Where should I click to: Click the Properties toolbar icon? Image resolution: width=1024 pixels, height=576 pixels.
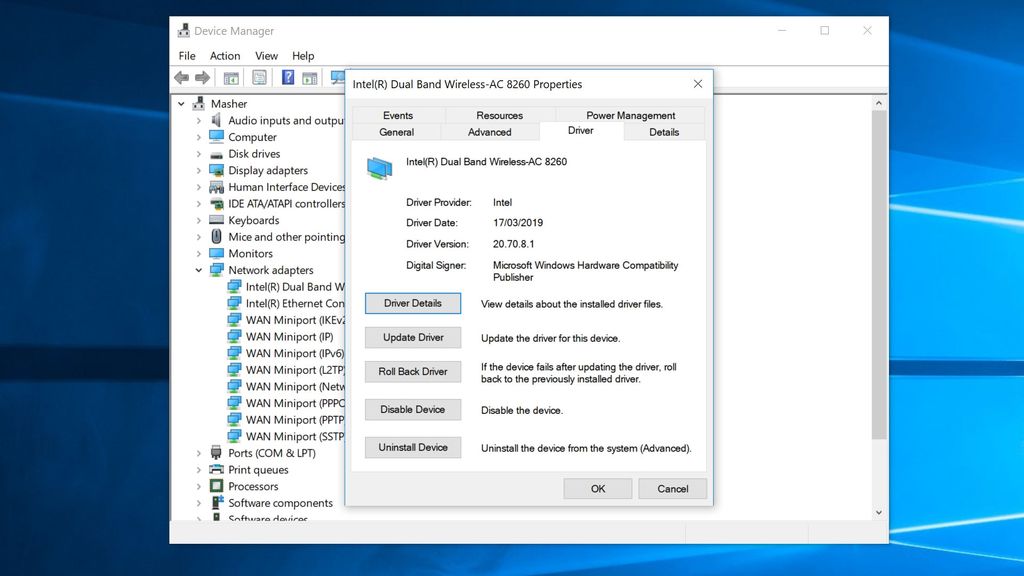pos(260,77)
